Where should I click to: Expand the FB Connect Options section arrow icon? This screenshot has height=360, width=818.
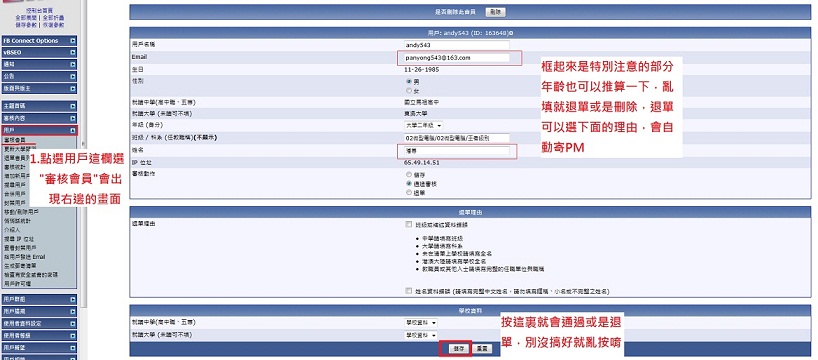(x=73, y=41)
